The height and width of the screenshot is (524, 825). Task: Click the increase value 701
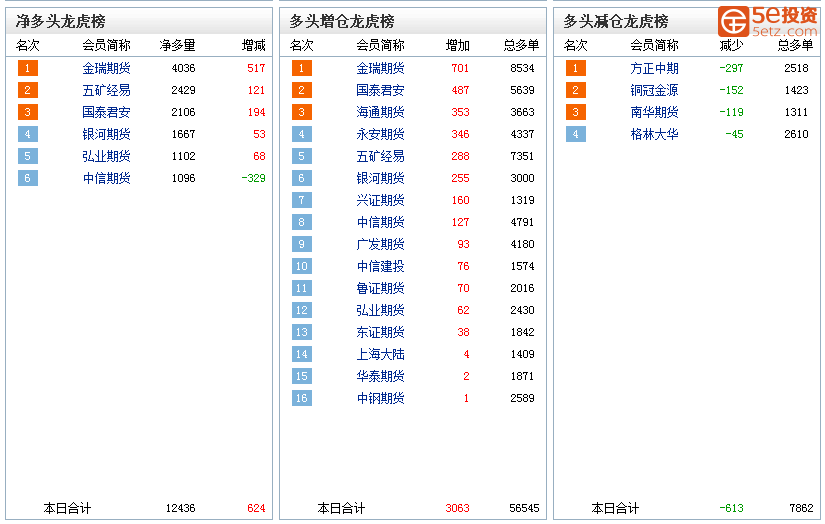click(460, 68)
